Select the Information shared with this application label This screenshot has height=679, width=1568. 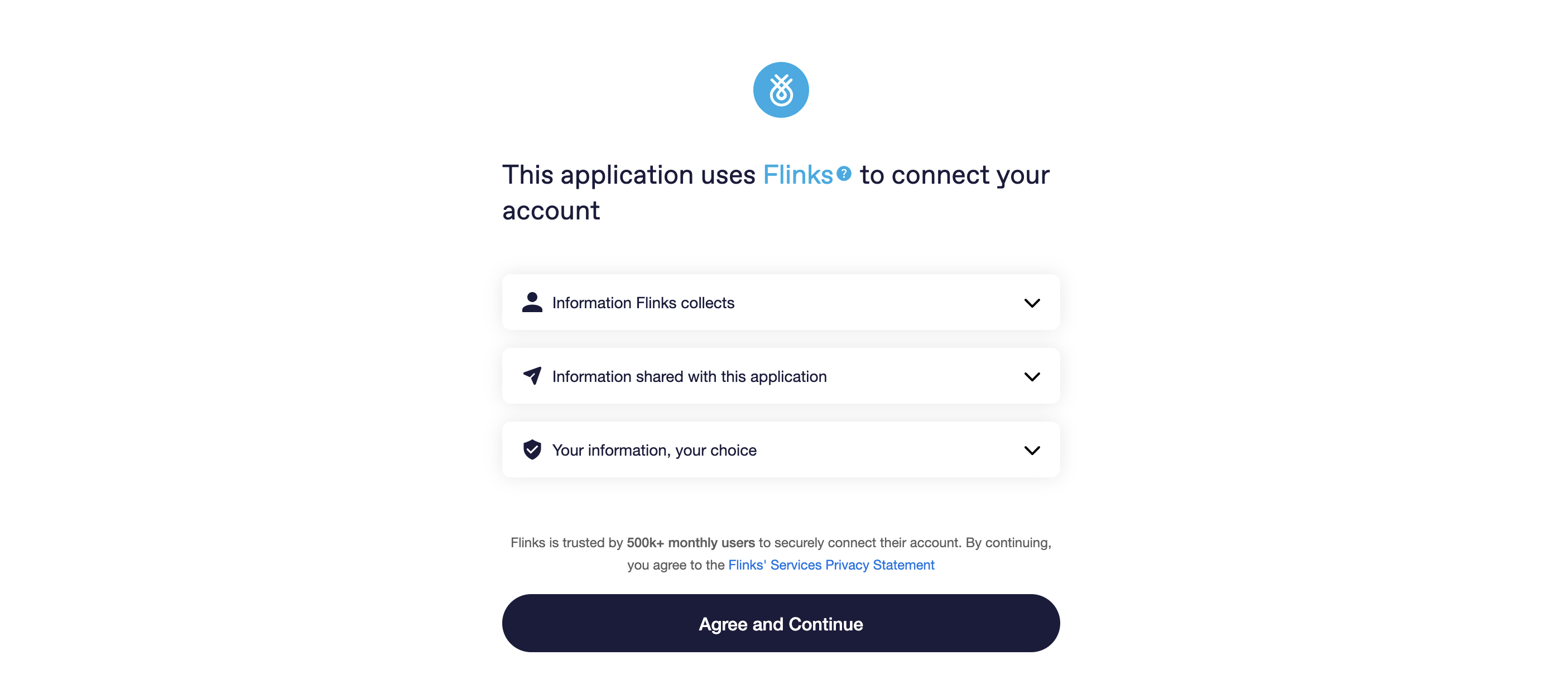(x=689, y=376)
